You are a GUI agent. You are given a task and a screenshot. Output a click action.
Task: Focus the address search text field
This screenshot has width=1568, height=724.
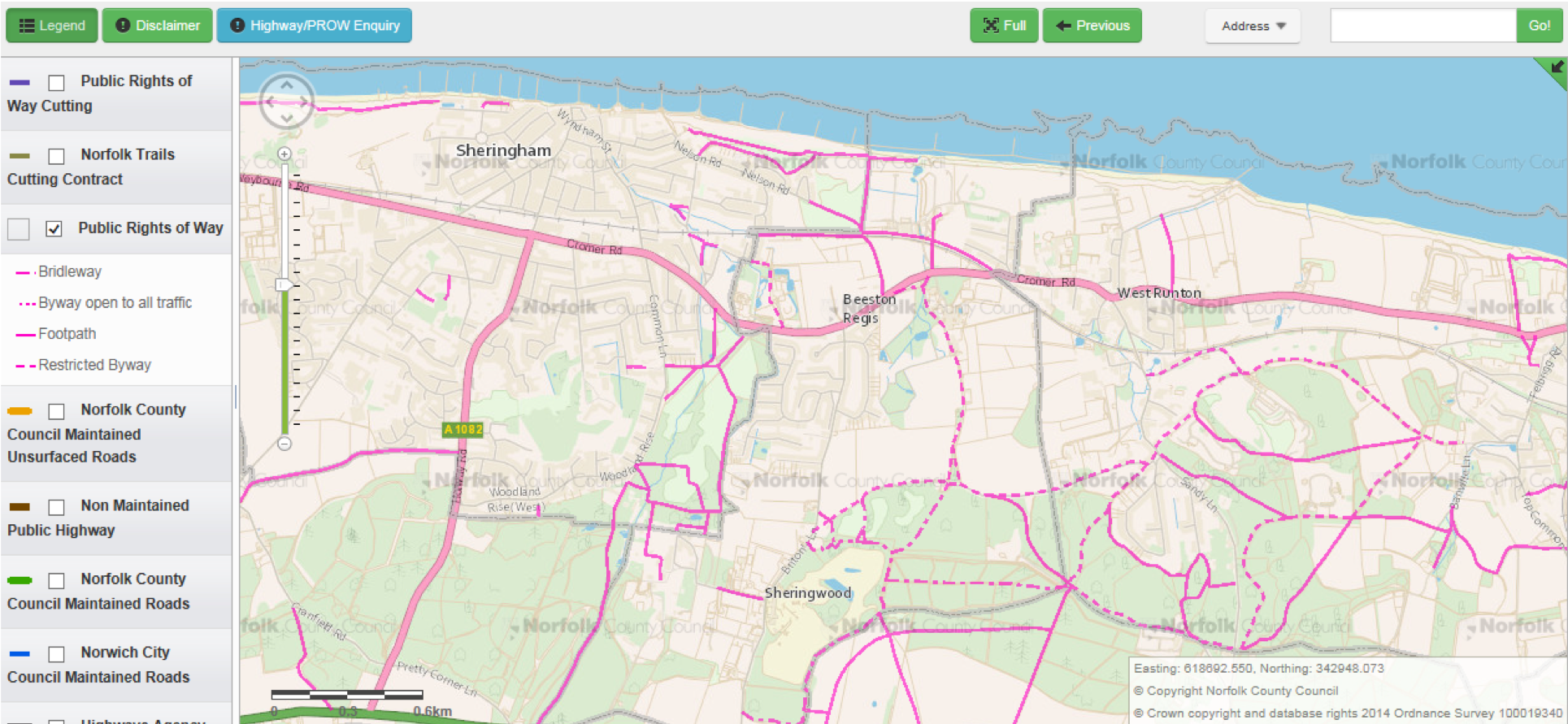[x=1423, y=25]
